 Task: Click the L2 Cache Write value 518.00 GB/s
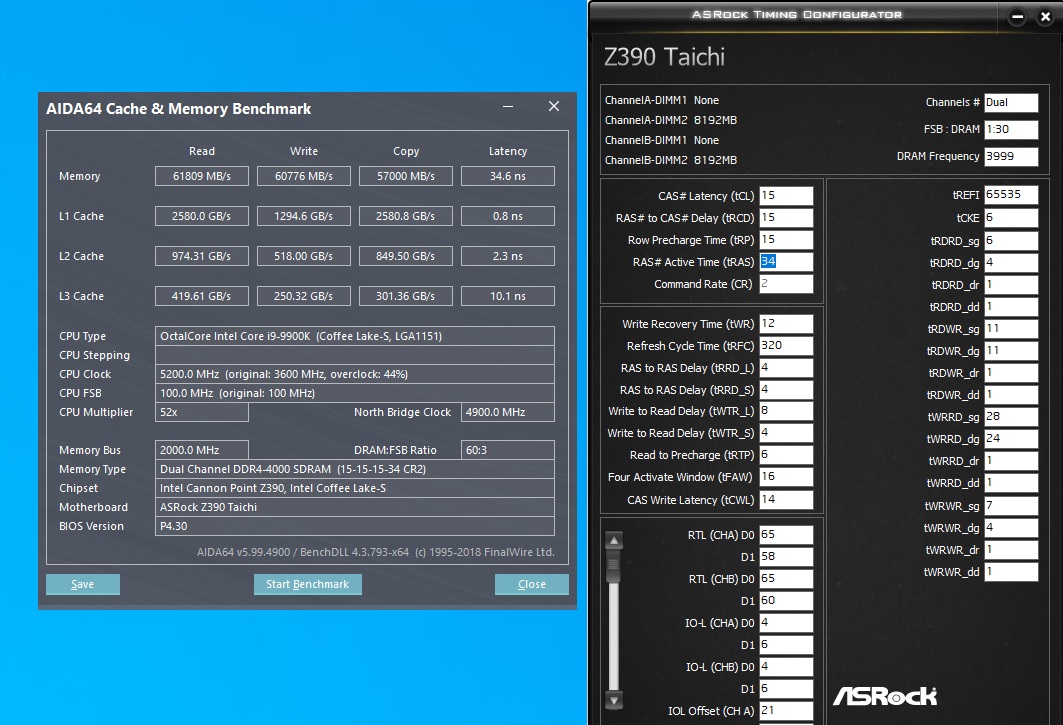tap(304, 256)
